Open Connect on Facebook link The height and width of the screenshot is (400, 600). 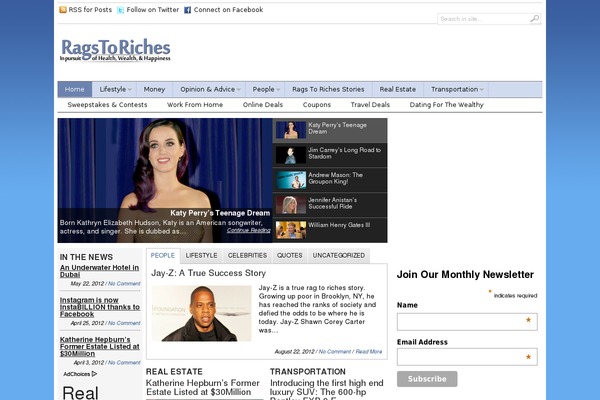coord(228,10)
